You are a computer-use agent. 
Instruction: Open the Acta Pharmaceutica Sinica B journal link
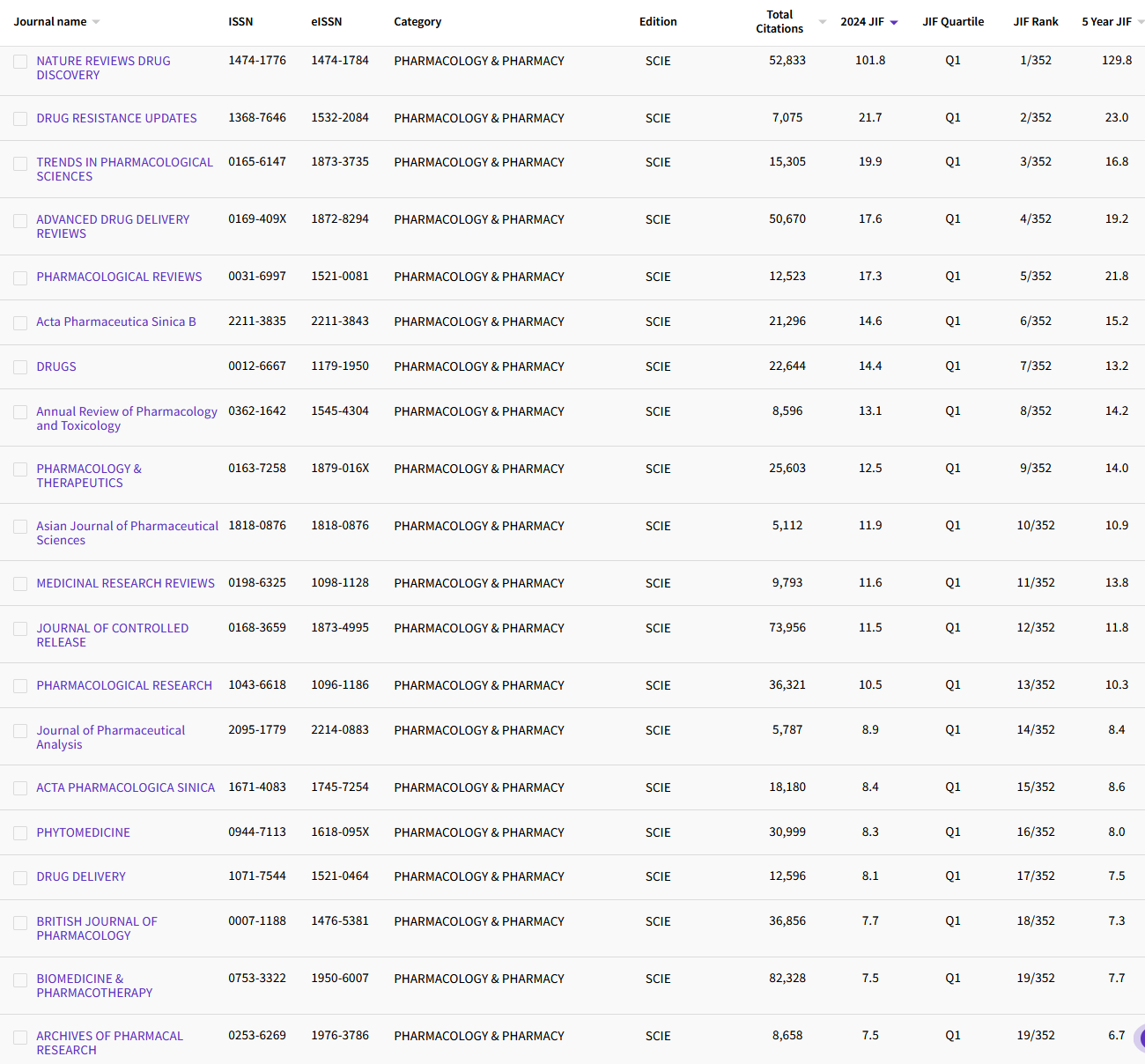click(x=115, y=321)
